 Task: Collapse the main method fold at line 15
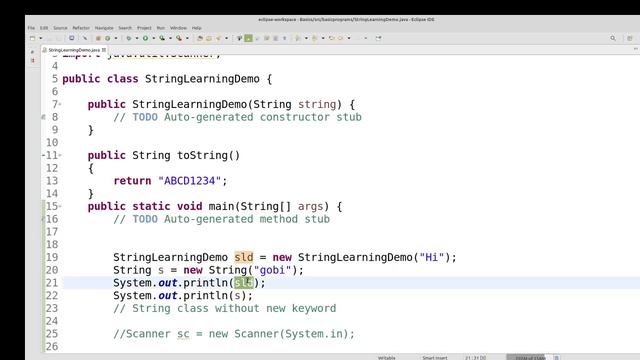(60, 207)
